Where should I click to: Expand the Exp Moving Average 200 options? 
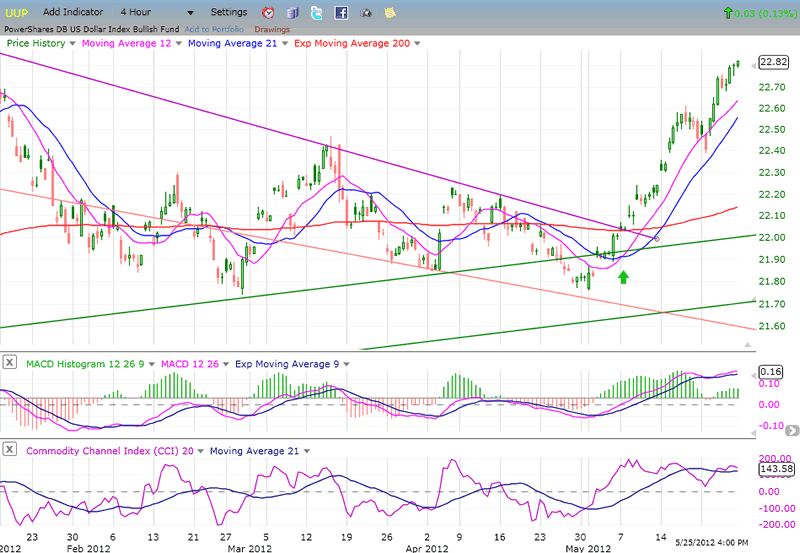[x=416, y=44]
